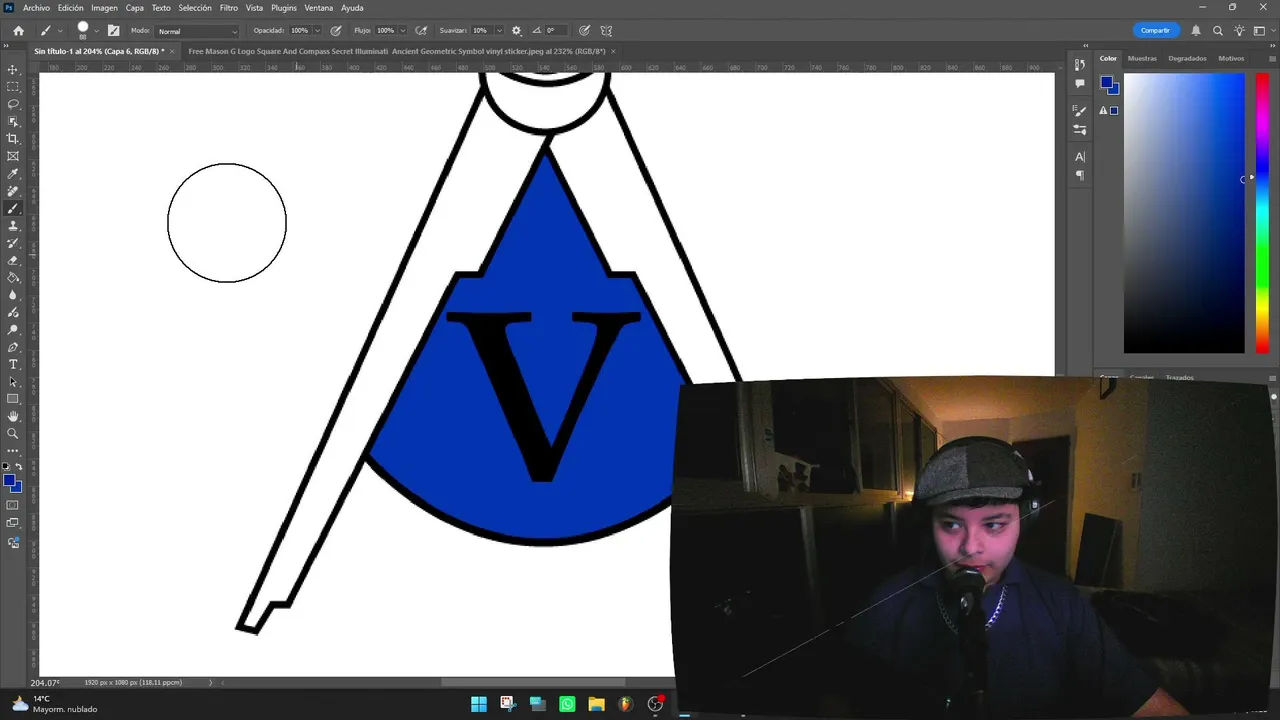Open the Brush Settings panel icon
The image size is (1280, 720).
pos(1080,110)
